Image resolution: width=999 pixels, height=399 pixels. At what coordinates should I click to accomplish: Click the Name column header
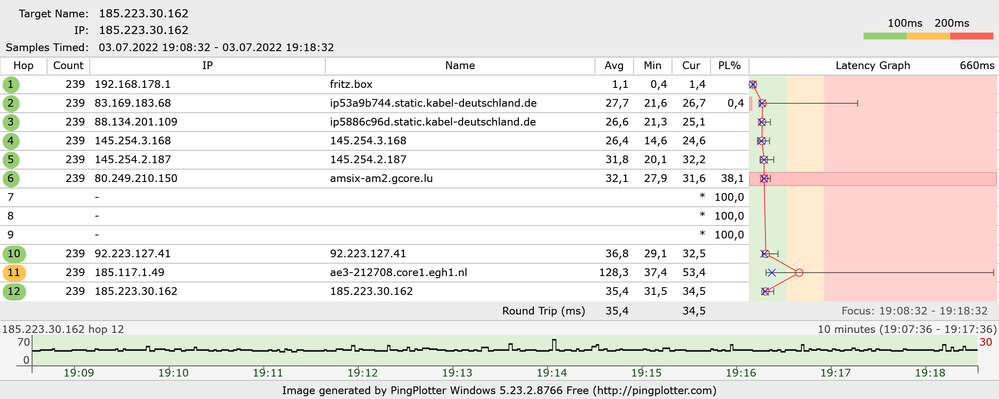coord(460,66)
